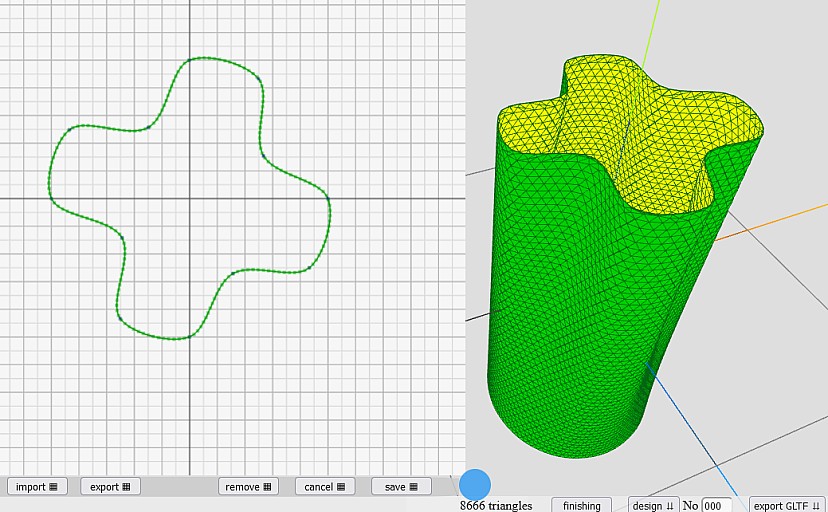This screenshot has height=512, width=828.
Task: Click the import button
Action: (x=37, y=487)
